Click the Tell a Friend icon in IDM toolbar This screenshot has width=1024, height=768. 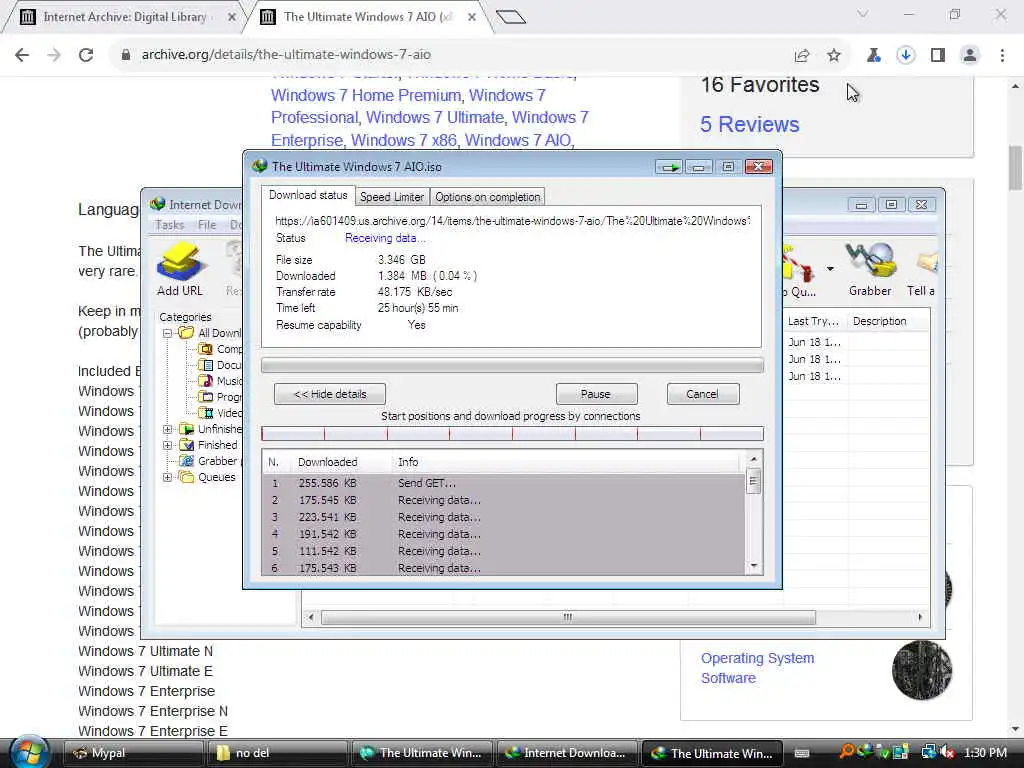click(922, 269)
